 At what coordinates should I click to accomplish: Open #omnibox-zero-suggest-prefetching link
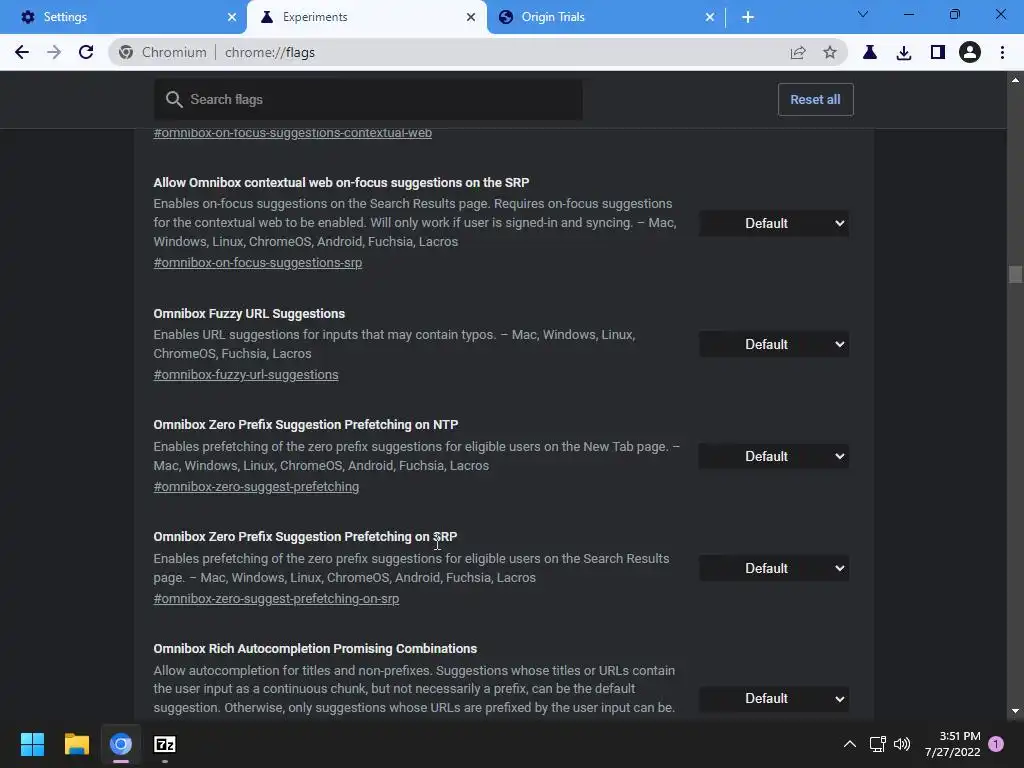256,487
